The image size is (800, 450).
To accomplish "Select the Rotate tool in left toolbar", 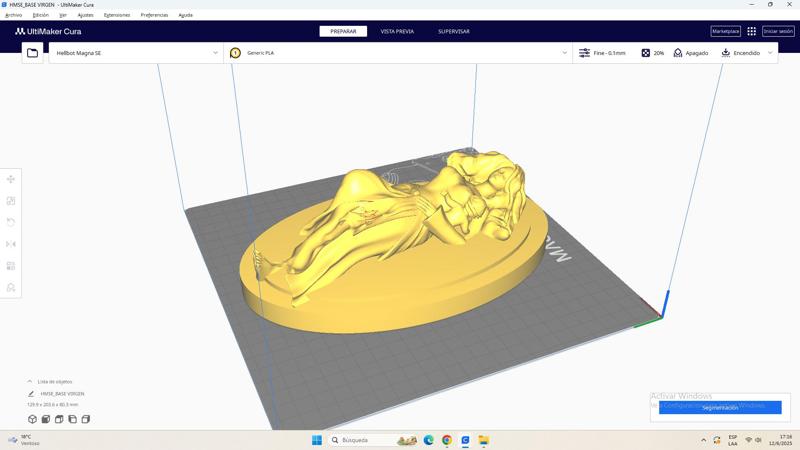I will tap(11, 222).
